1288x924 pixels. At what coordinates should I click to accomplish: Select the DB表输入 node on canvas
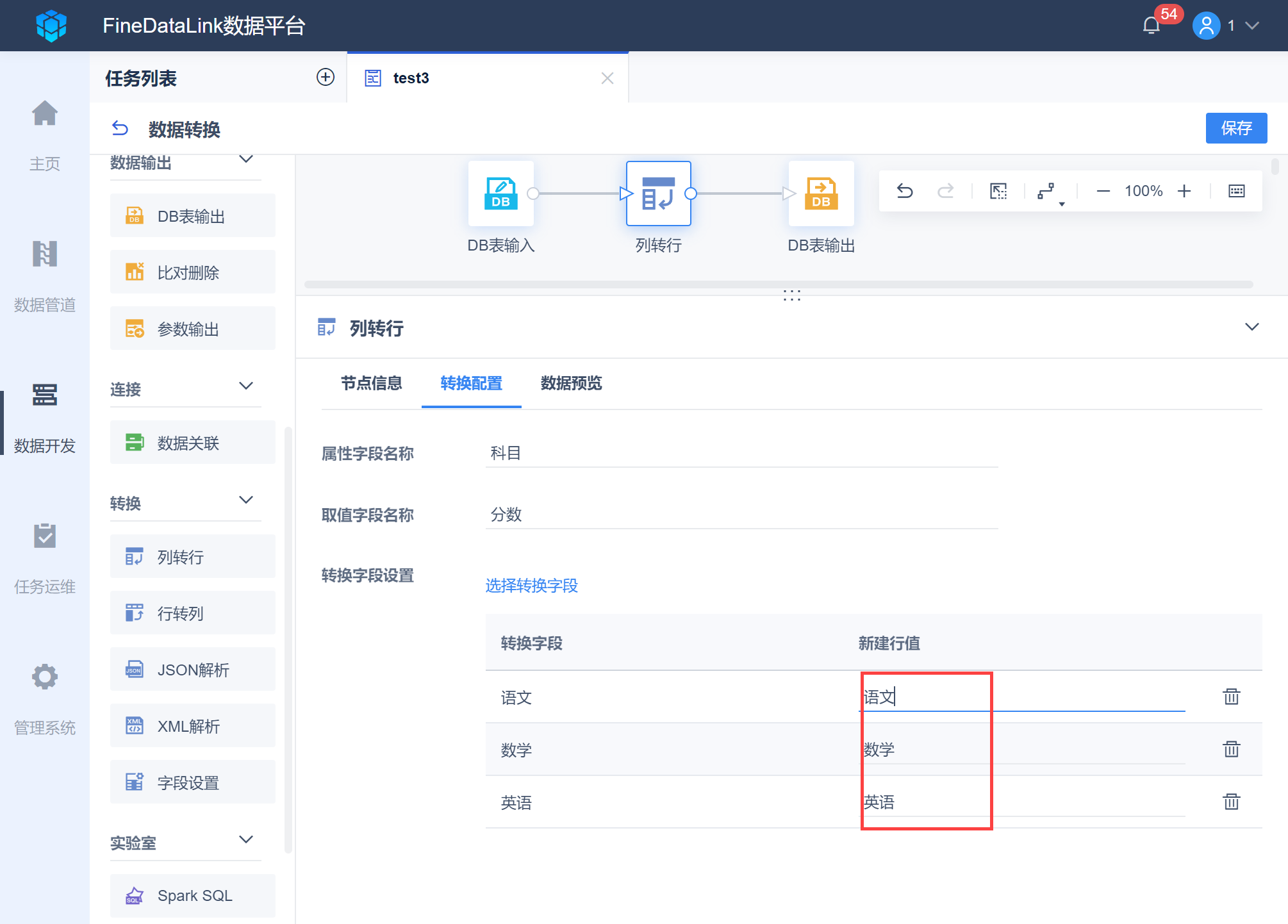click(x=500, y=194)
